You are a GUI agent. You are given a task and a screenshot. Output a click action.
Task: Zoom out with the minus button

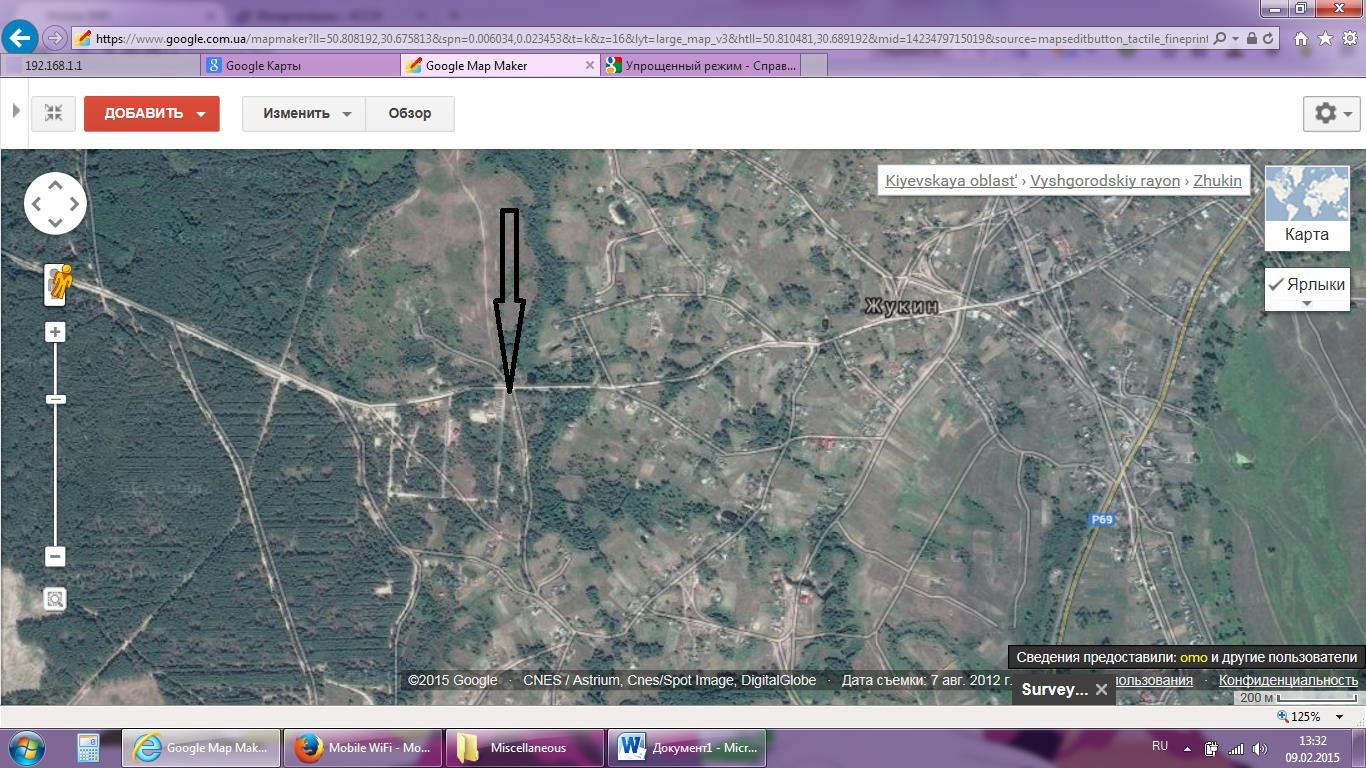point(55,556)
